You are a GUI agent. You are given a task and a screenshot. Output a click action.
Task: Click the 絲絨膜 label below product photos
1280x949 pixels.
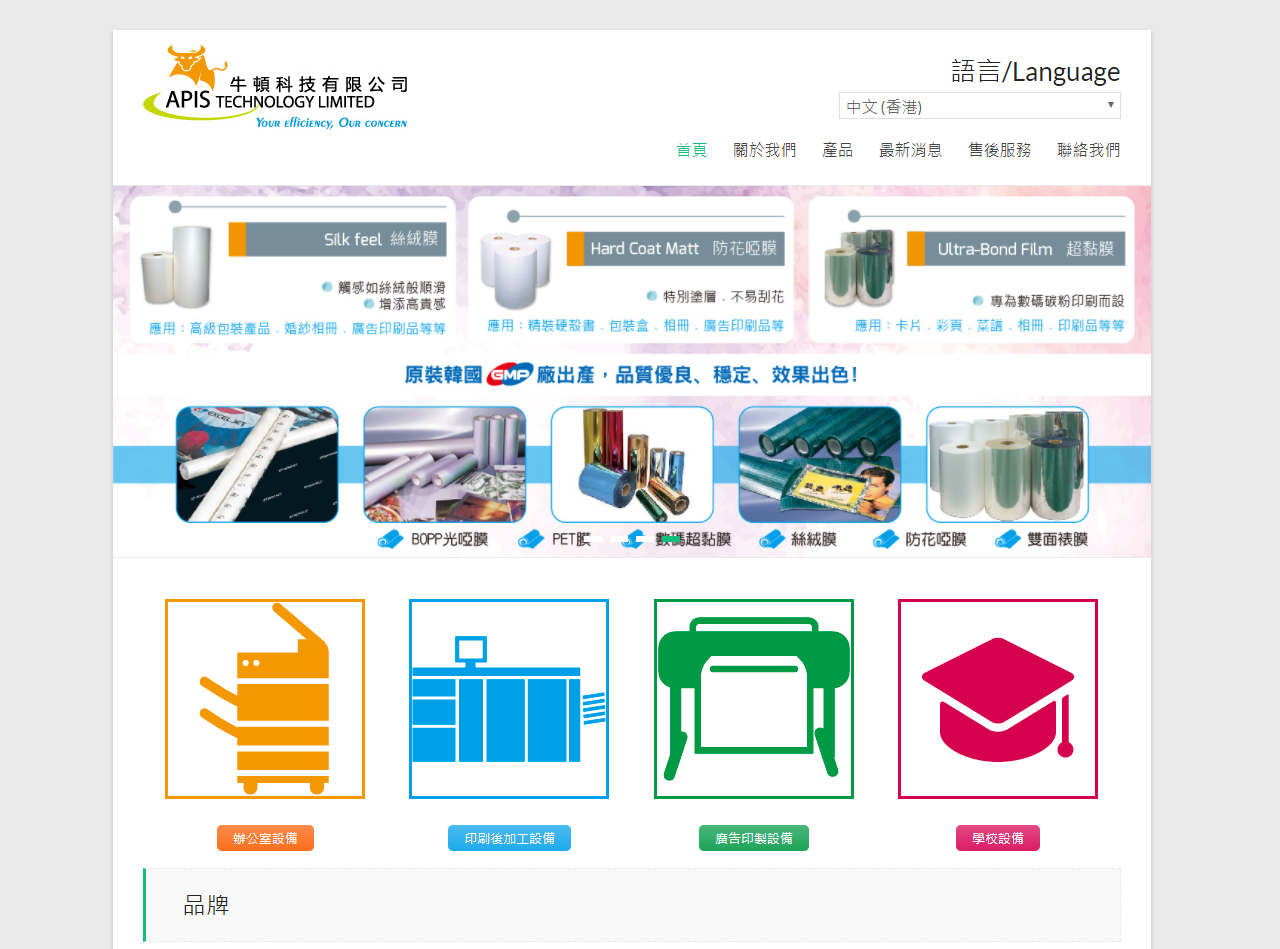(x=814, y=540)
